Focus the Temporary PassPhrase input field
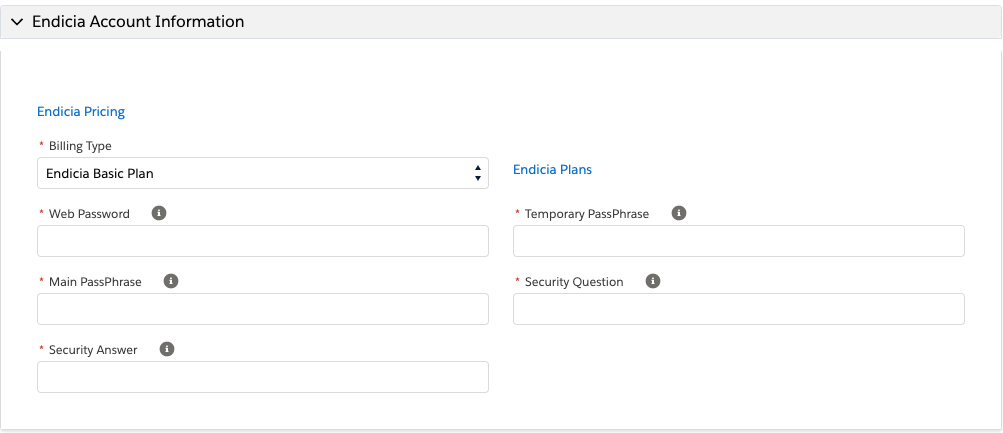1003x433 pixels. 739,241
